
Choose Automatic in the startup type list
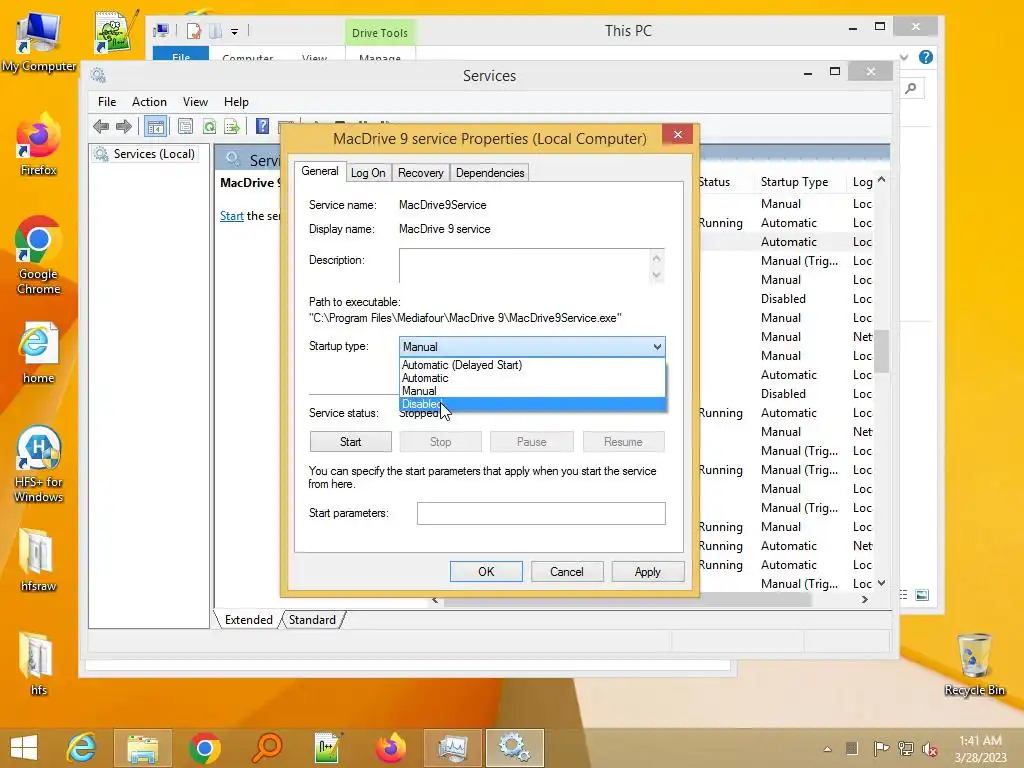coord(532,378)
